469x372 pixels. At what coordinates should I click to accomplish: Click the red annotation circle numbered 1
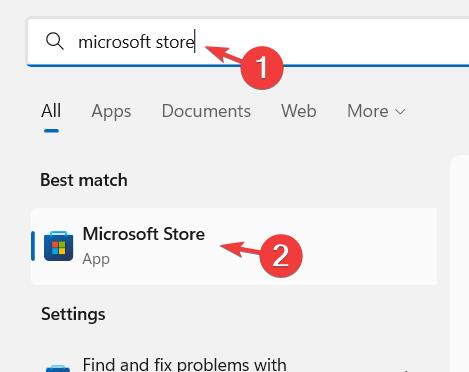click(x=262, y=68)
